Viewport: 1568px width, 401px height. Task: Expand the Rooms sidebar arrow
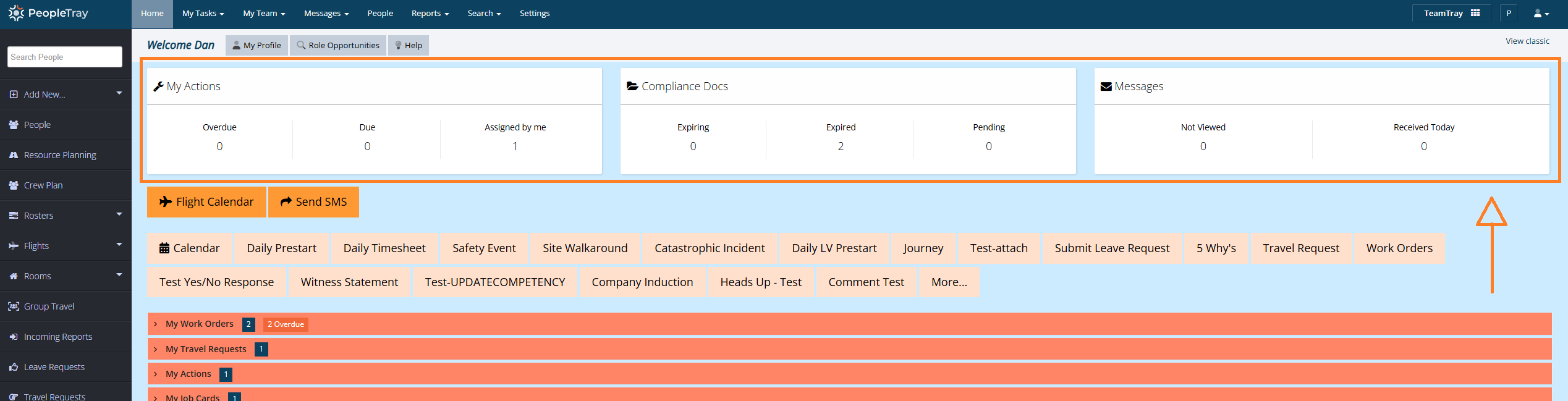tap(119, 275)
